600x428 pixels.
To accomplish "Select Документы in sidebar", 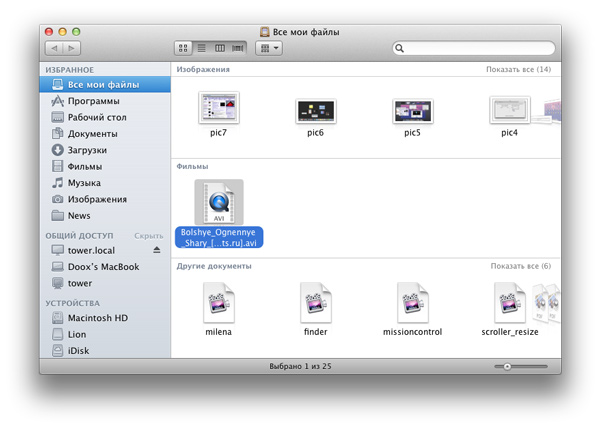I will (x=92, y=134).
